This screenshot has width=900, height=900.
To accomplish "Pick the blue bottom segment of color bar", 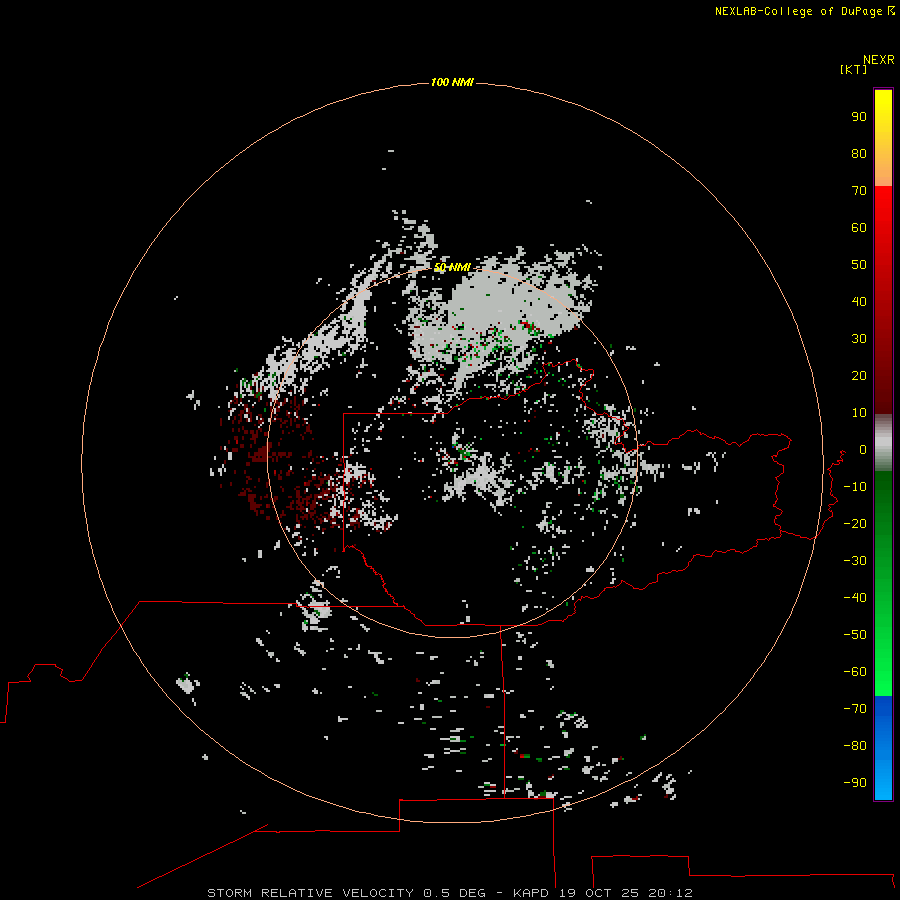I will 883,748.
